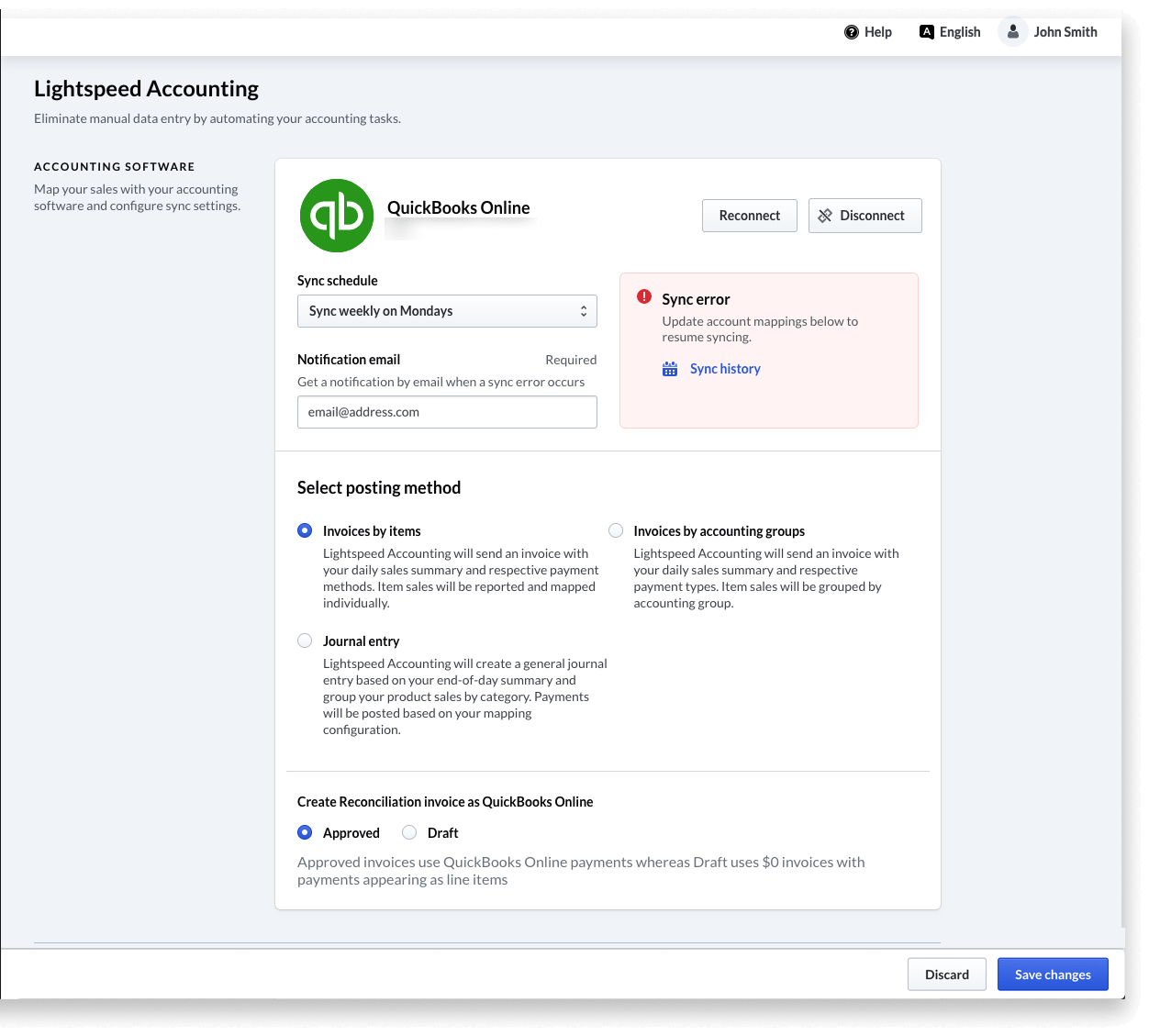The height and width of the screenshot is (1036, 1149).
Task: Open the Sync history page
Action: pyautogui.click(x=724, y=368)
